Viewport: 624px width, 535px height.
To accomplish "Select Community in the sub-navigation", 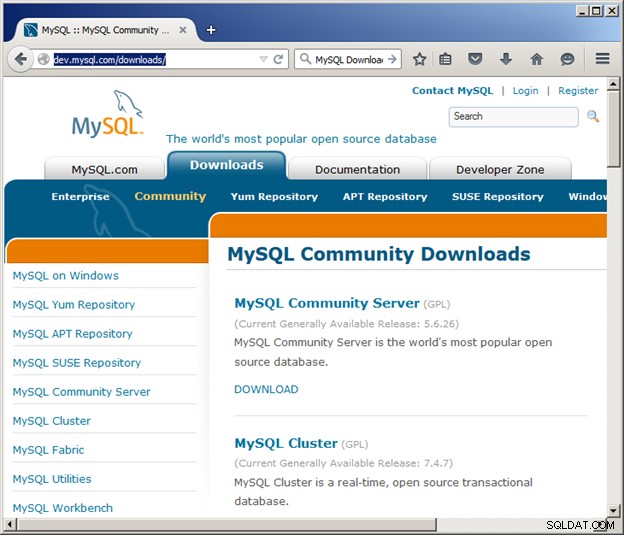I will click(x=170, y=196).
